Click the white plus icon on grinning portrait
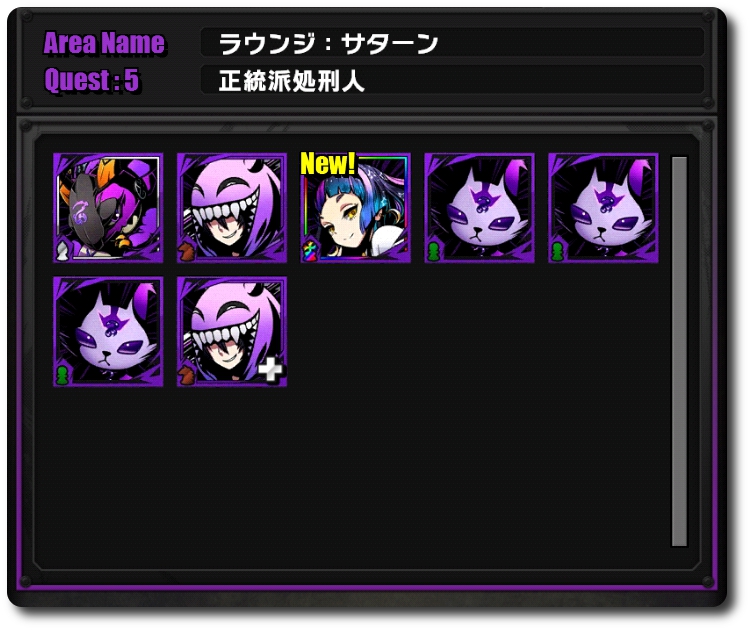 coord(270,369)
